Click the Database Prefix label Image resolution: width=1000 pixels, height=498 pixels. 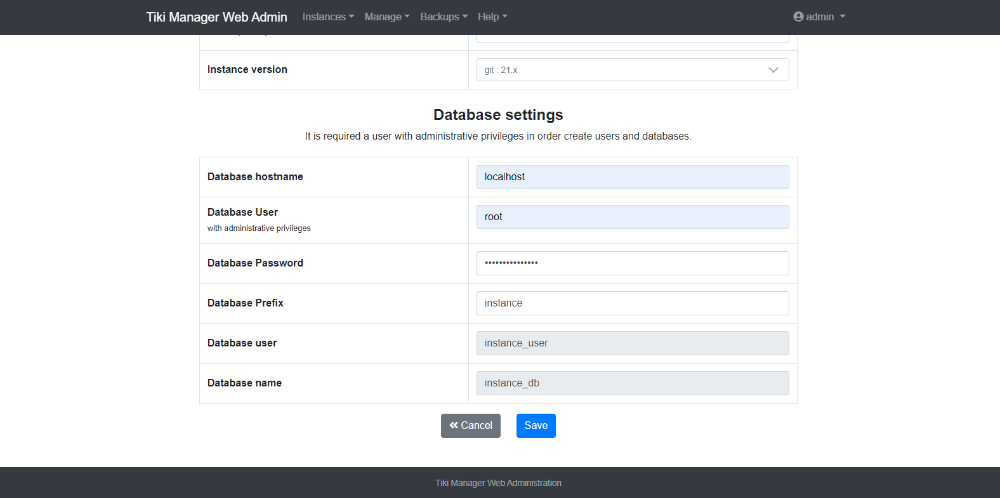(246, 303)
